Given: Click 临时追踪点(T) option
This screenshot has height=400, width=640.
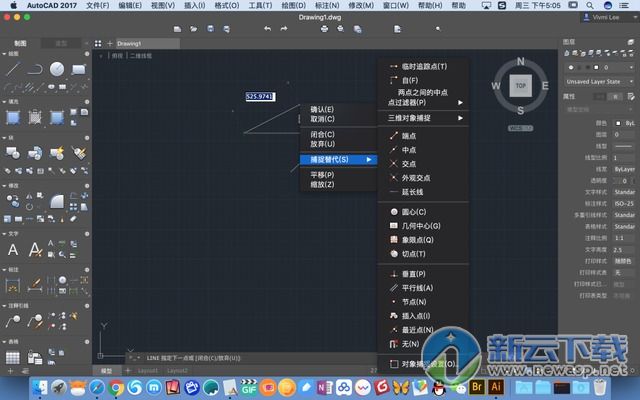Looking at the screenshot, I should [x=423, y=67].
